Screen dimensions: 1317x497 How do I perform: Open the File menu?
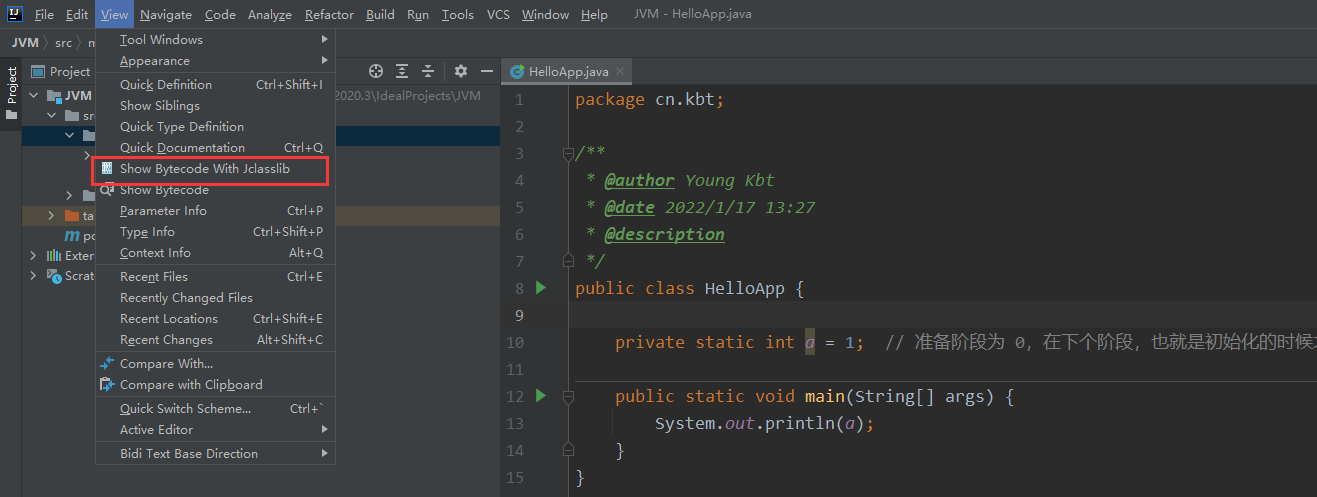44,15
